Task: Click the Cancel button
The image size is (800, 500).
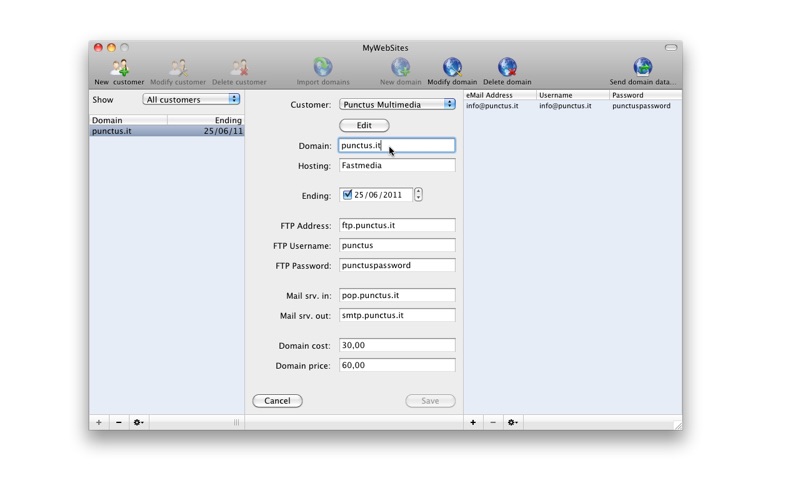Action: [x=277, y=401]
